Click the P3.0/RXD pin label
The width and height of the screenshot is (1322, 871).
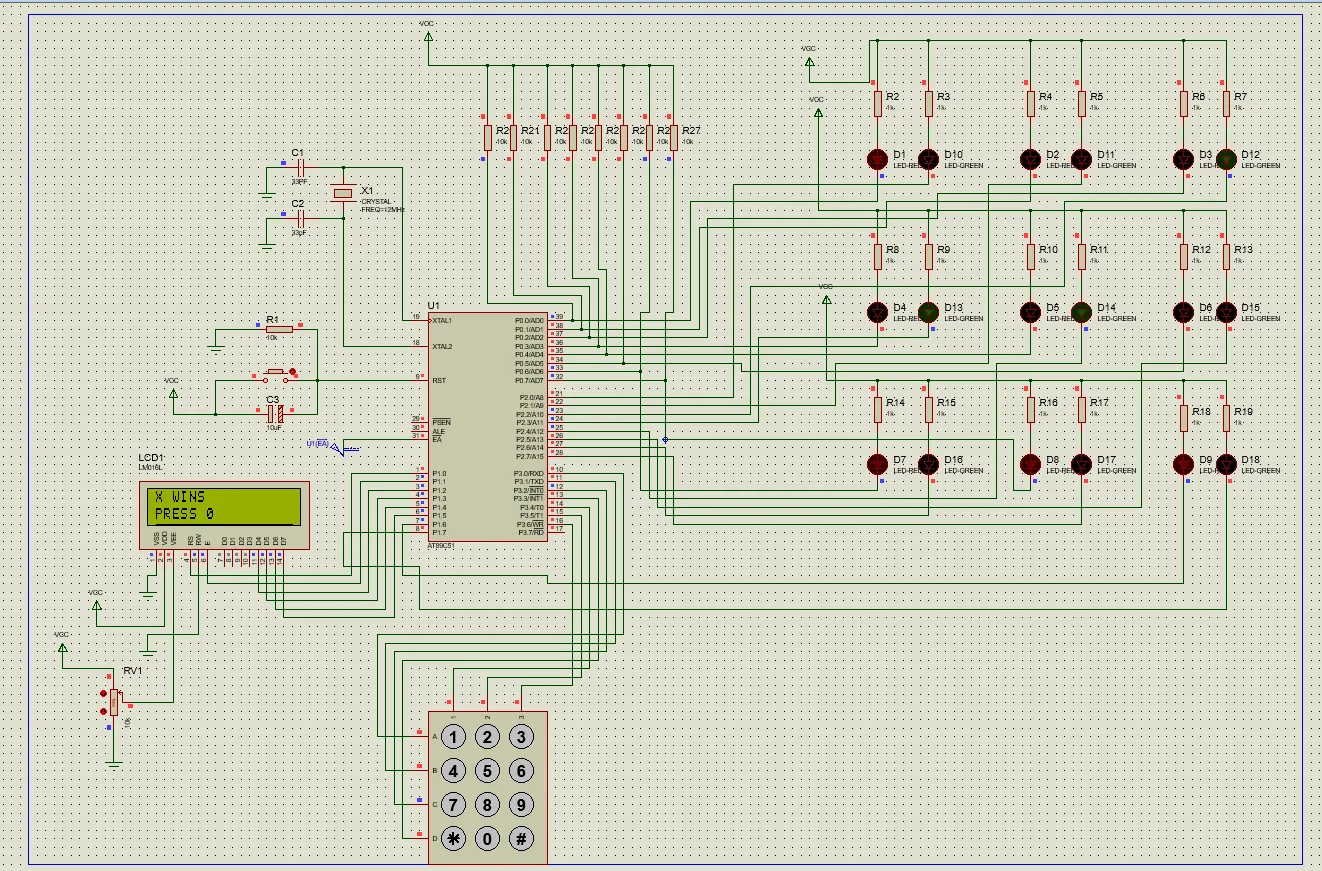[x=529, y=473]
